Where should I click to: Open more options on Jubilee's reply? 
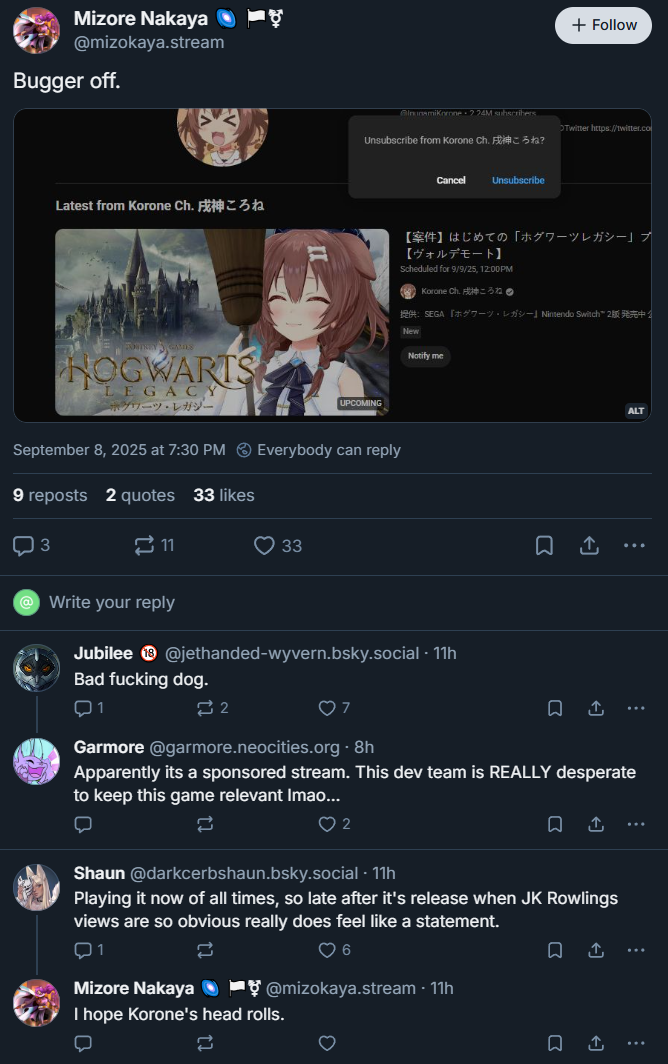(636, 708)
